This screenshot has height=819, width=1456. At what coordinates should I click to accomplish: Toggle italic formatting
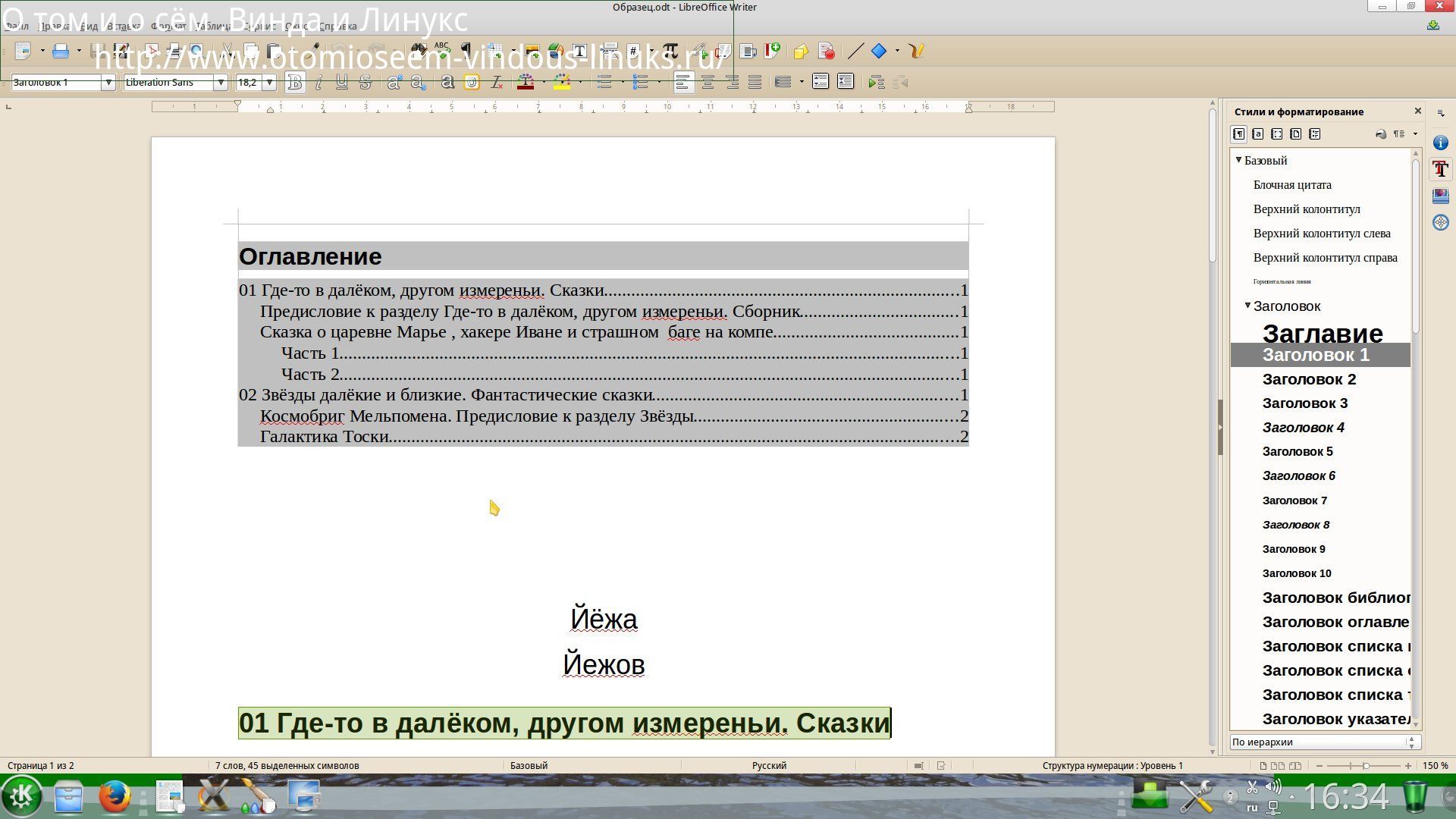click(x=318, y=82)
